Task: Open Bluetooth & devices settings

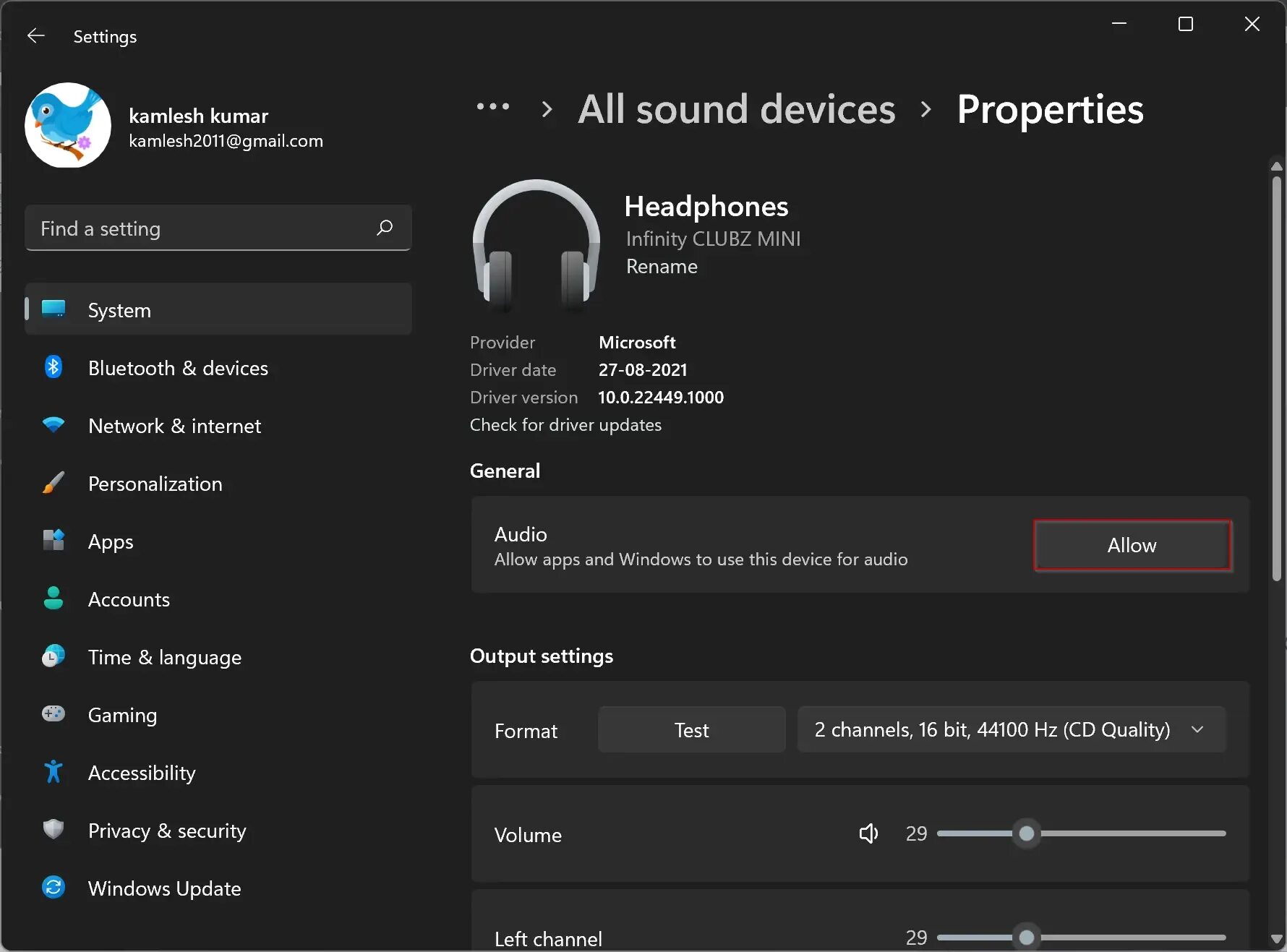Action: coord(218,367)
